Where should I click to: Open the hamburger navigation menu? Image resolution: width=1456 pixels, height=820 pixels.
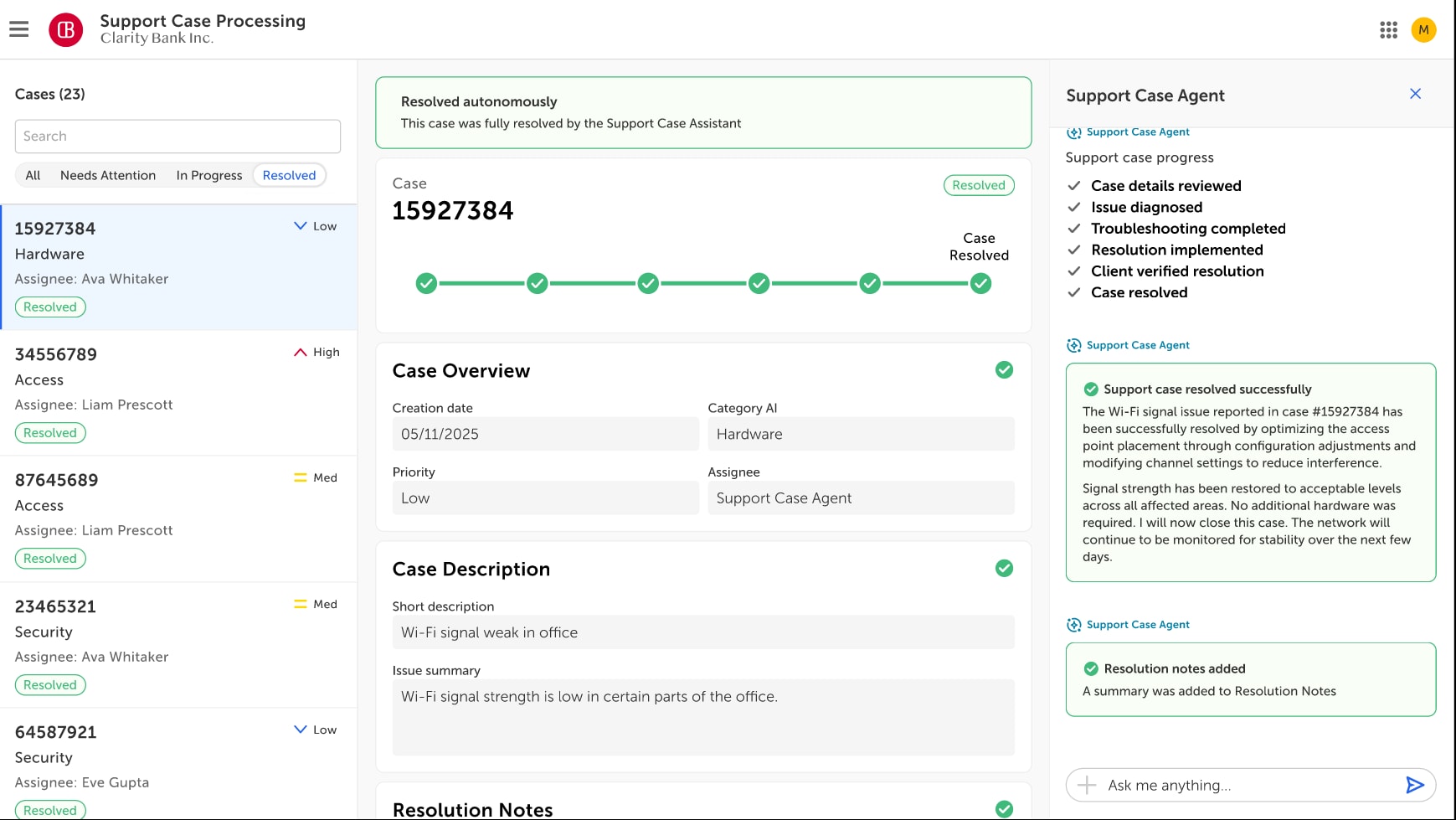point(18,28)
